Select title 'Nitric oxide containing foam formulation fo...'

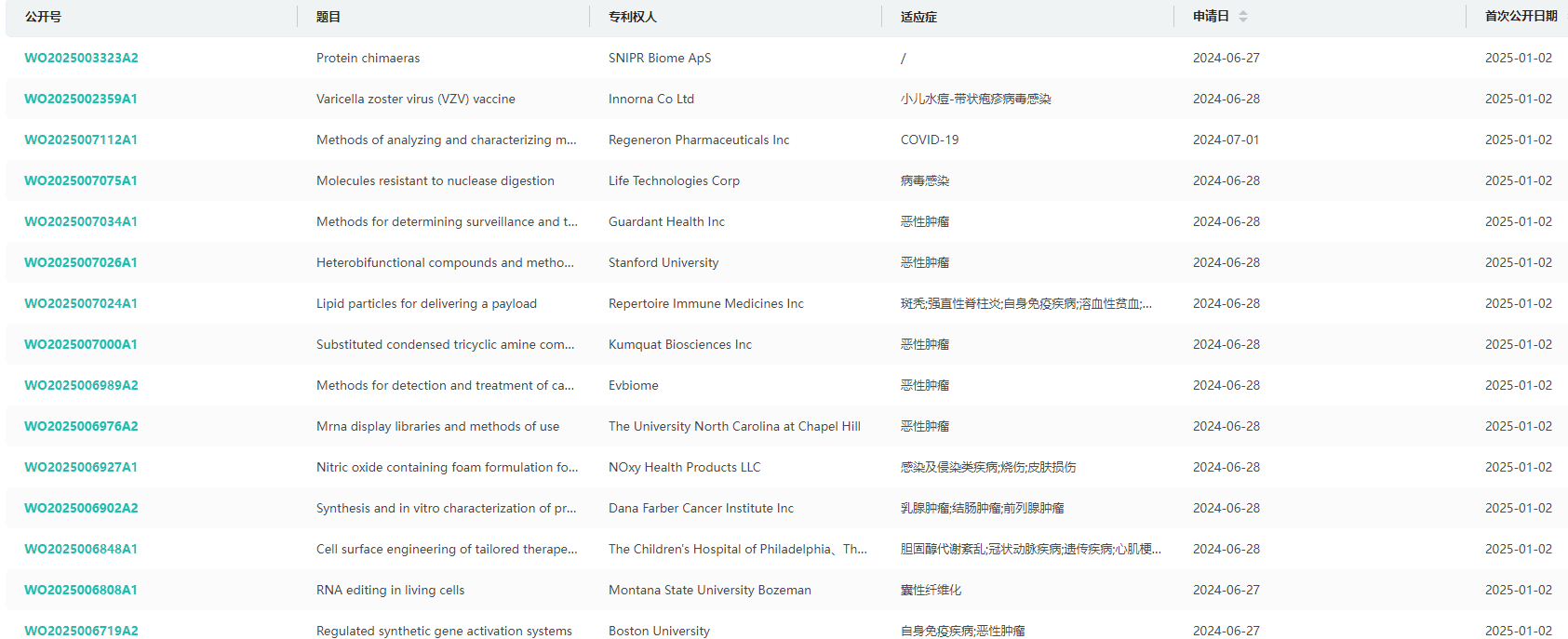(447, 467)
